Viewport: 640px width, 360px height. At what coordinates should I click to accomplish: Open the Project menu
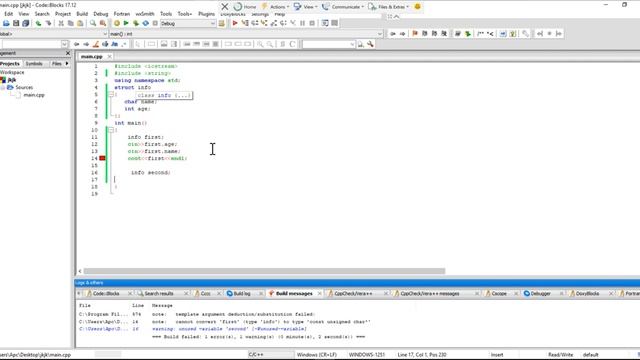pos(63,14)
